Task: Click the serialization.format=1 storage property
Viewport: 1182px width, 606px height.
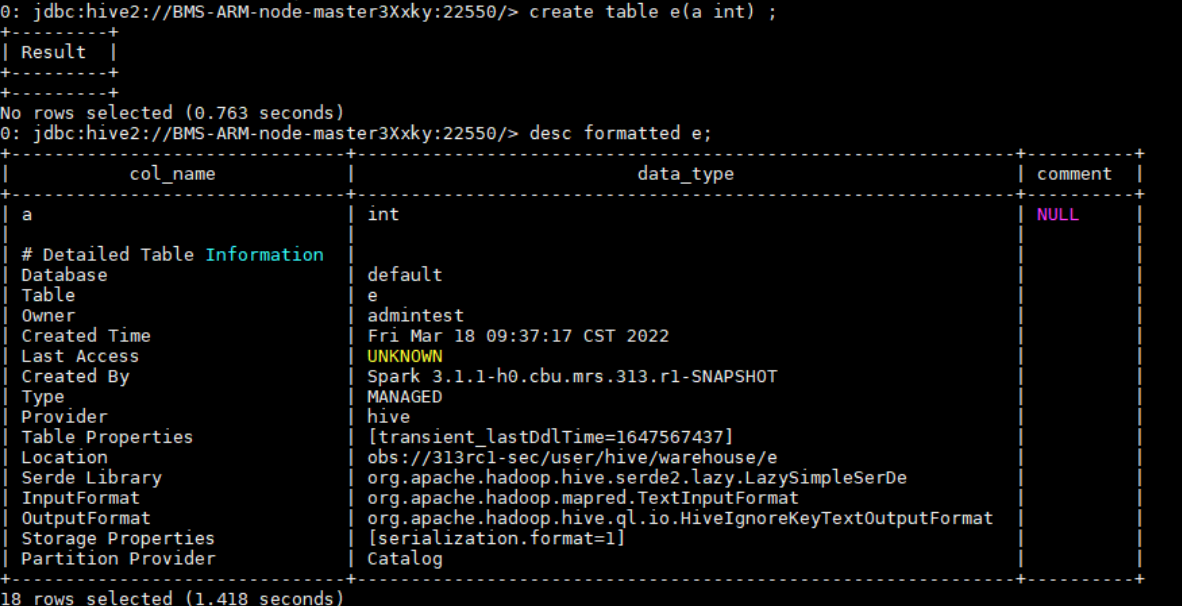Action: (496, 539)
